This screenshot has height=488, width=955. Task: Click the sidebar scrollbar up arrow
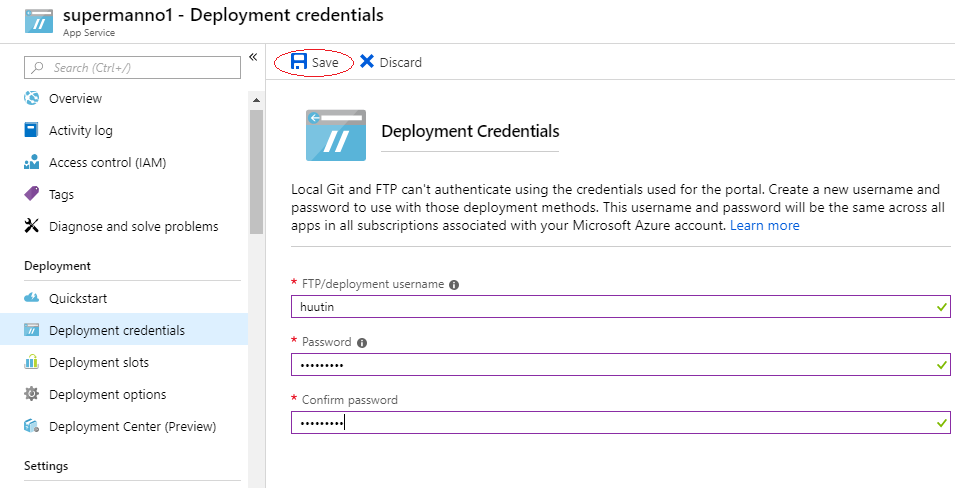(x=256, y=100)
